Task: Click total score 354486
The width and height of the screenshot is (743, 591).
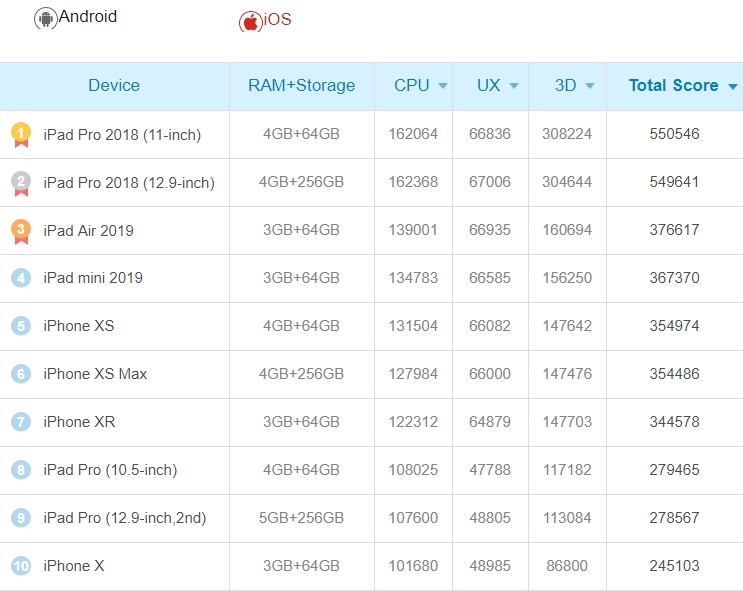Action: (x=674, y=374)
